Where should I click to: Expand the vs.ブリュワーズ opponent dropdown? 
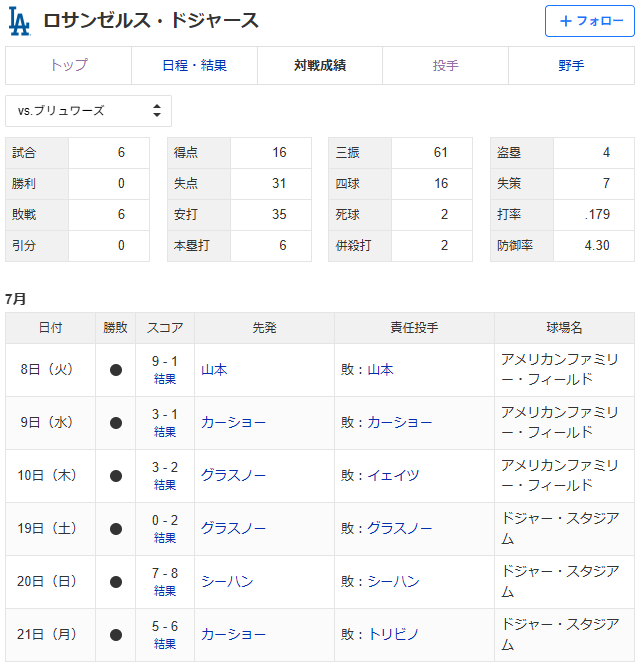point(88,111)
